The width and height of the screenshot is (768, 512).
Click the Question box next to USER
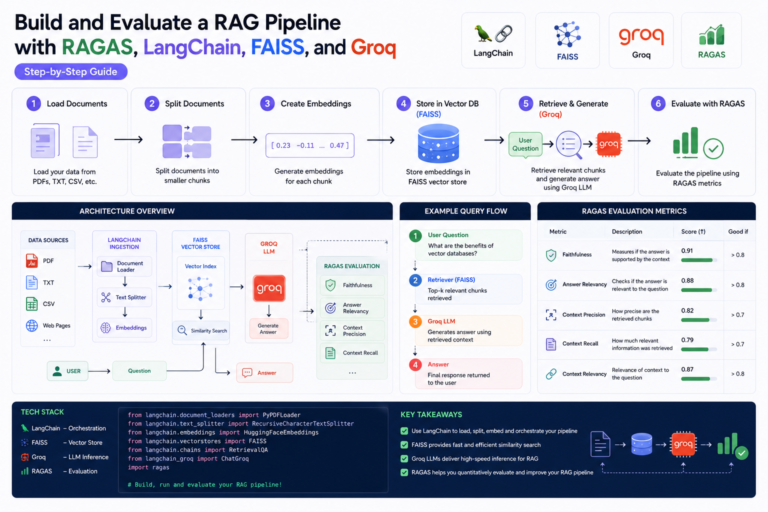(140, 371)
